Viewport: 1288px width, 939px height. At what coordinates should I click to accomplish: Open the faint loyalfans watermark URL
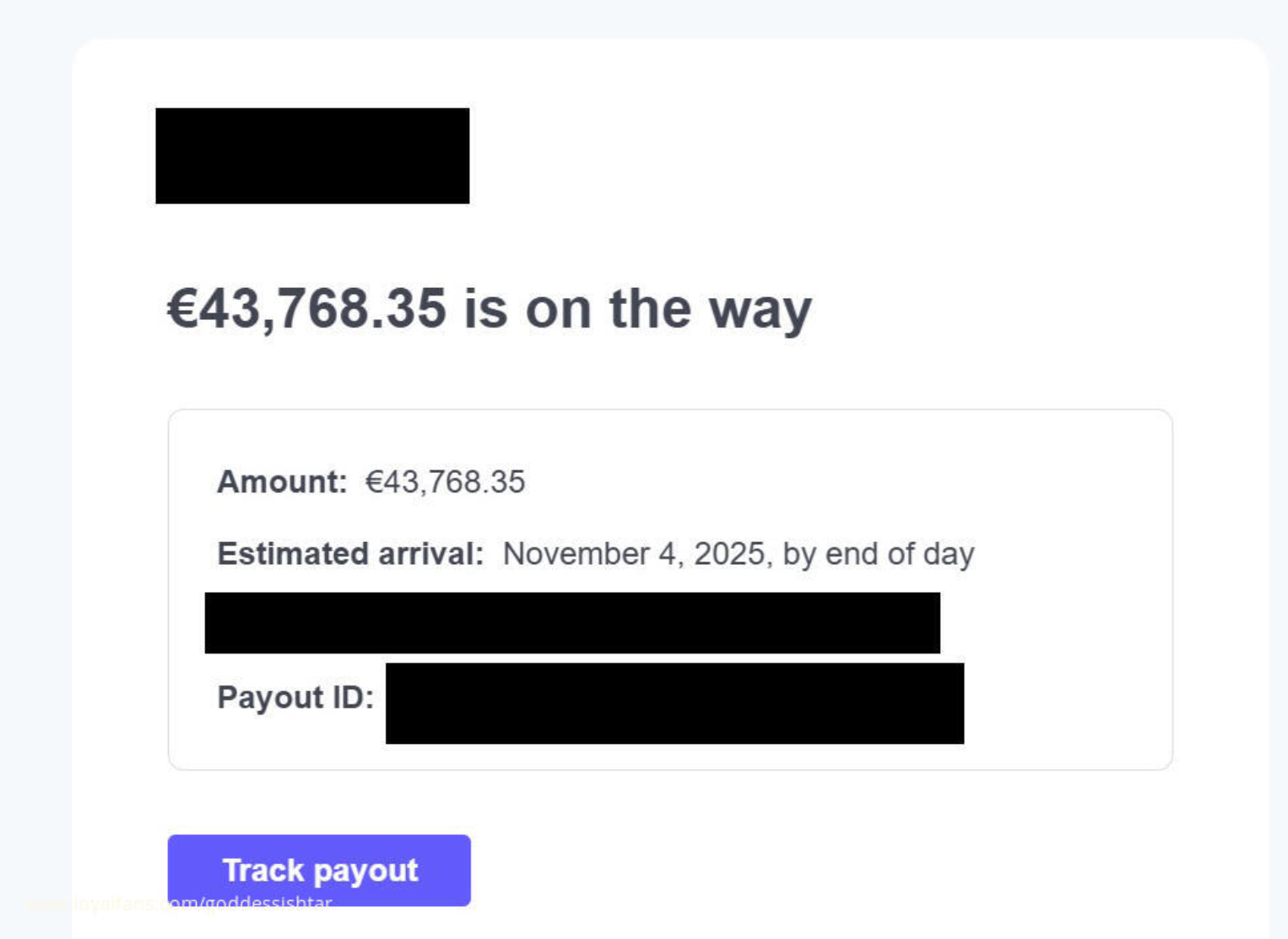click(179, 904)
